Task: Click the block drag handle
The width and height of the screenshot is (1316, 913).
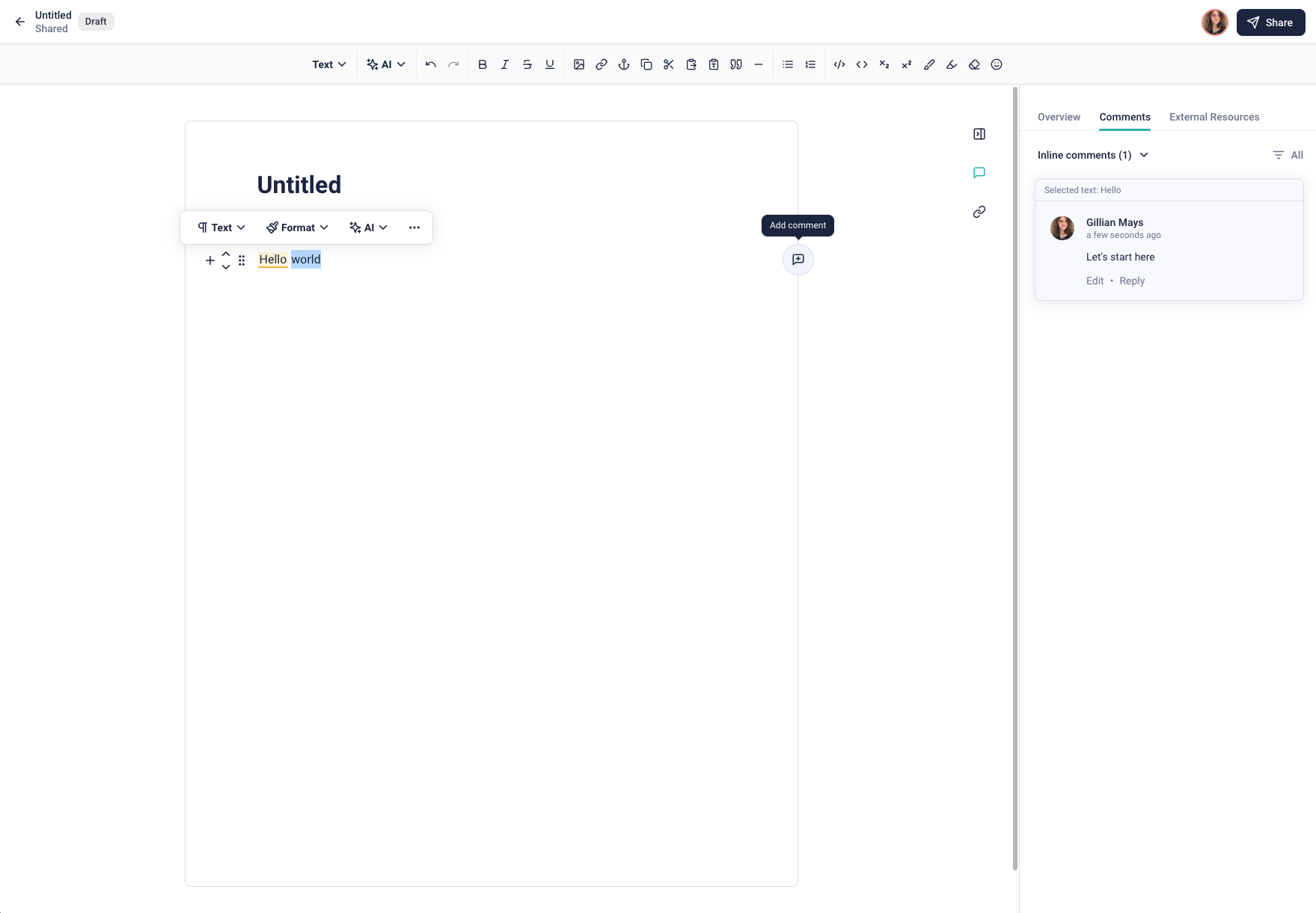Action: [242, 260]
